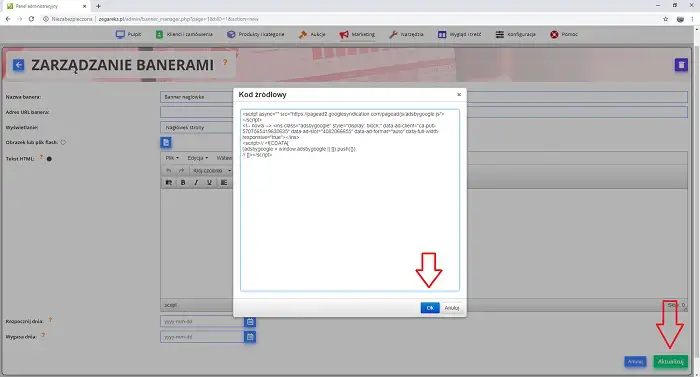Click the blue Anuluj button on the page

(x=635, y=361)
